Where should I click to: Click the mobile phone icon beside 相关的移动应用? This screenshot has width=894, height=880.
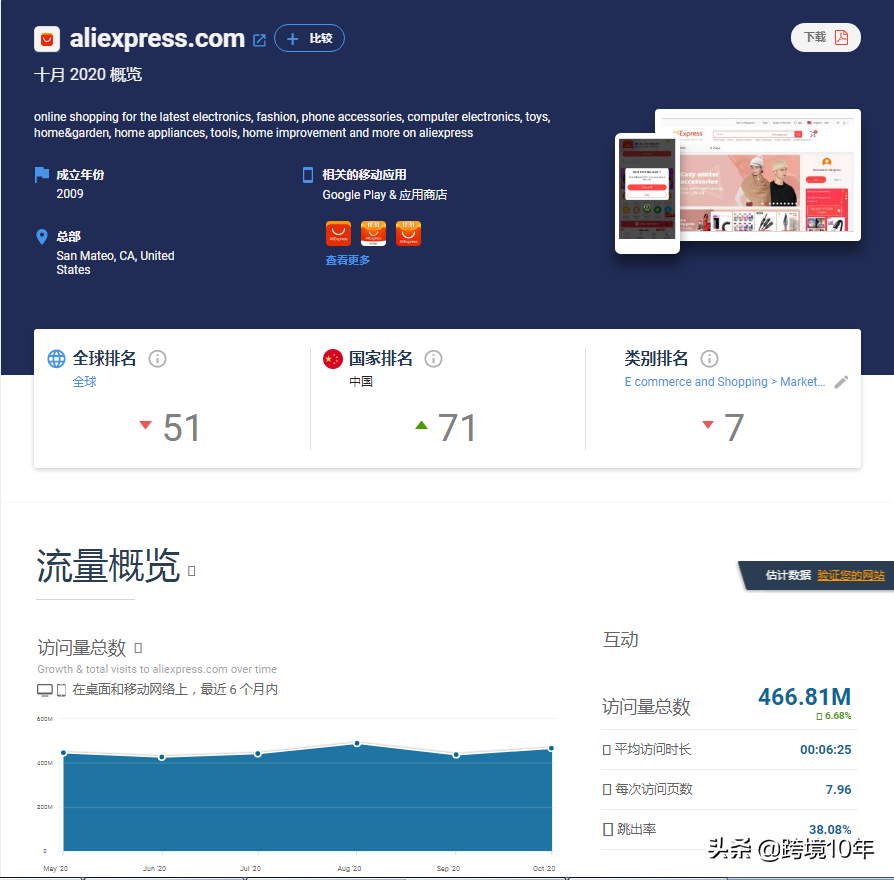point(308,175)
